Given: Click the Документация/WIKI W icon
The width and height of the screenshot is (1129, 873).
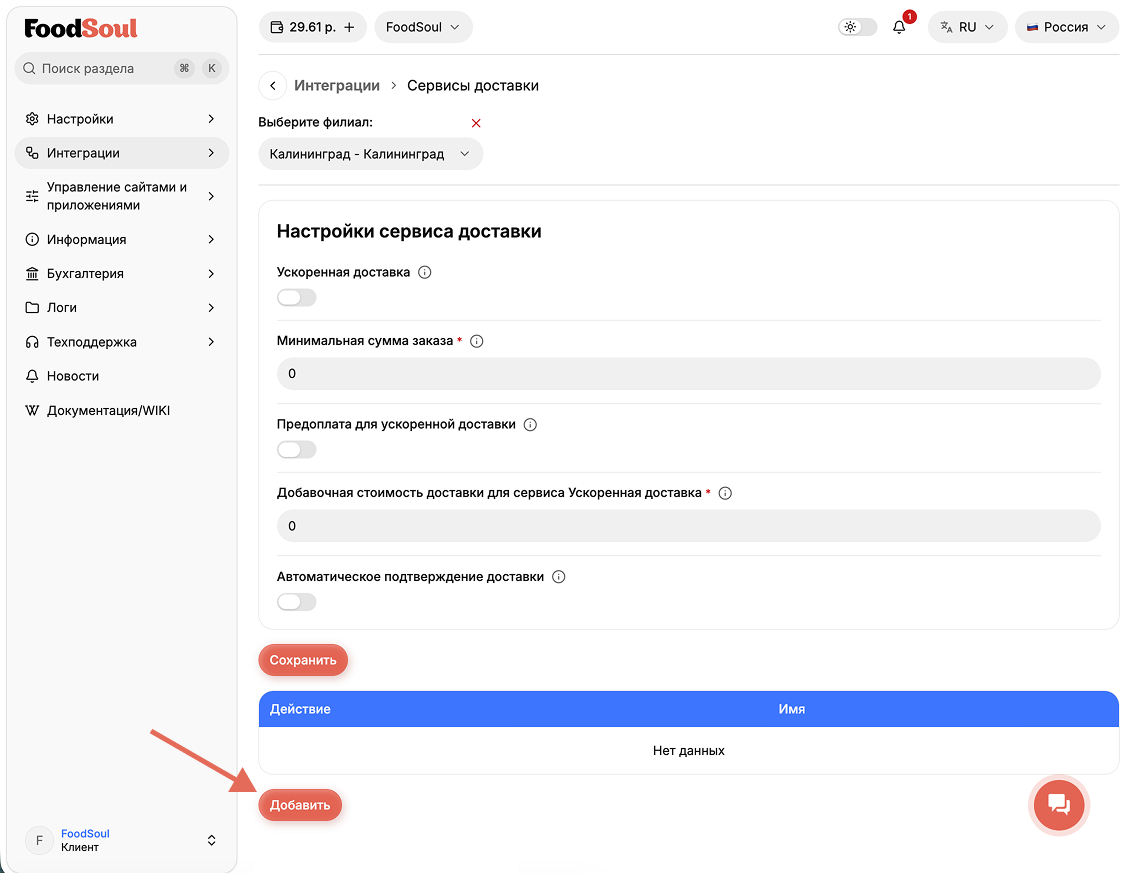Looking at the screenshot, I should point(32,411).
